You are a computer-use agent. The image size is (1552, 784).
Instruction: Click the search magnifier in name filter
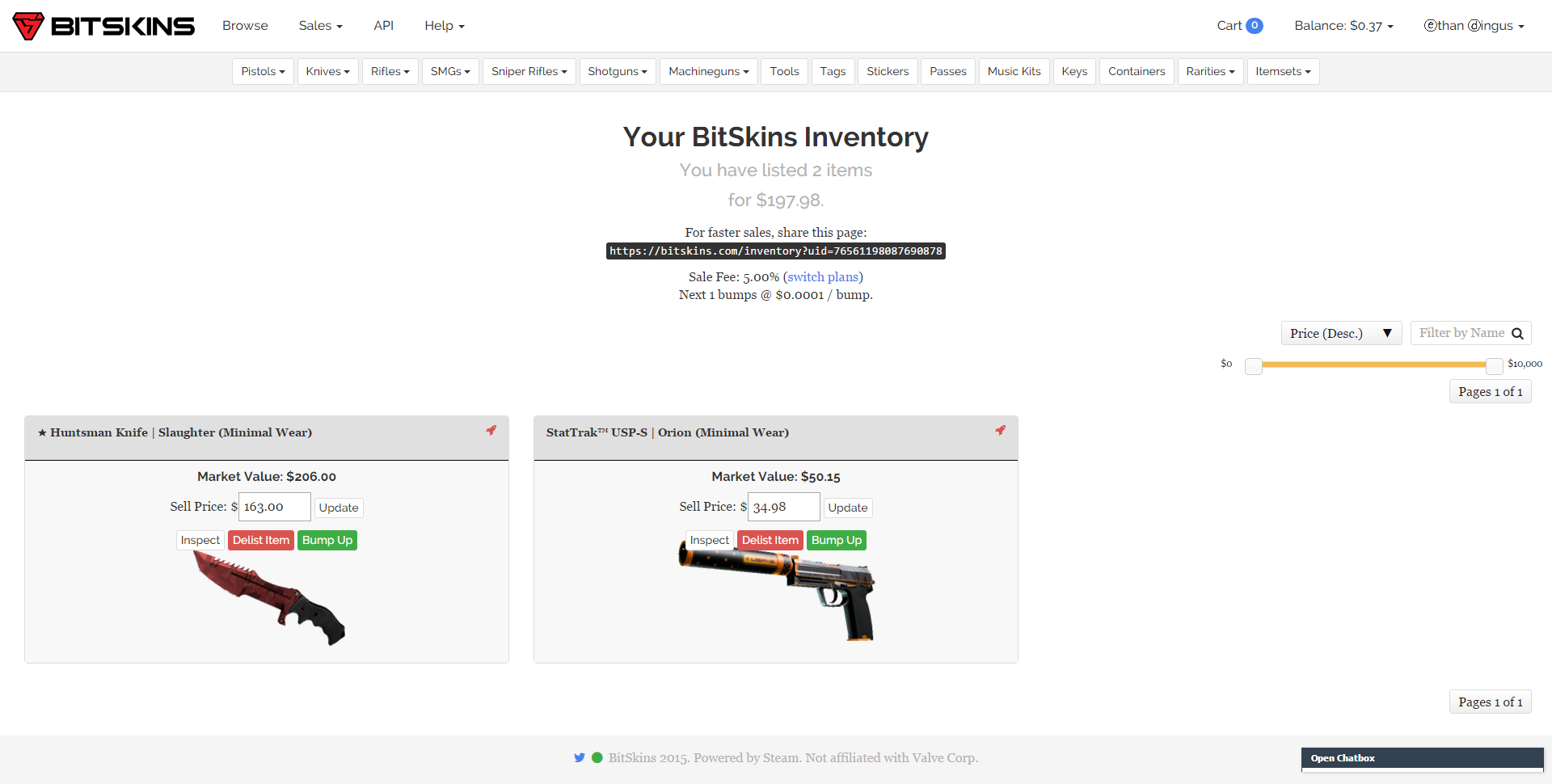1517,333
